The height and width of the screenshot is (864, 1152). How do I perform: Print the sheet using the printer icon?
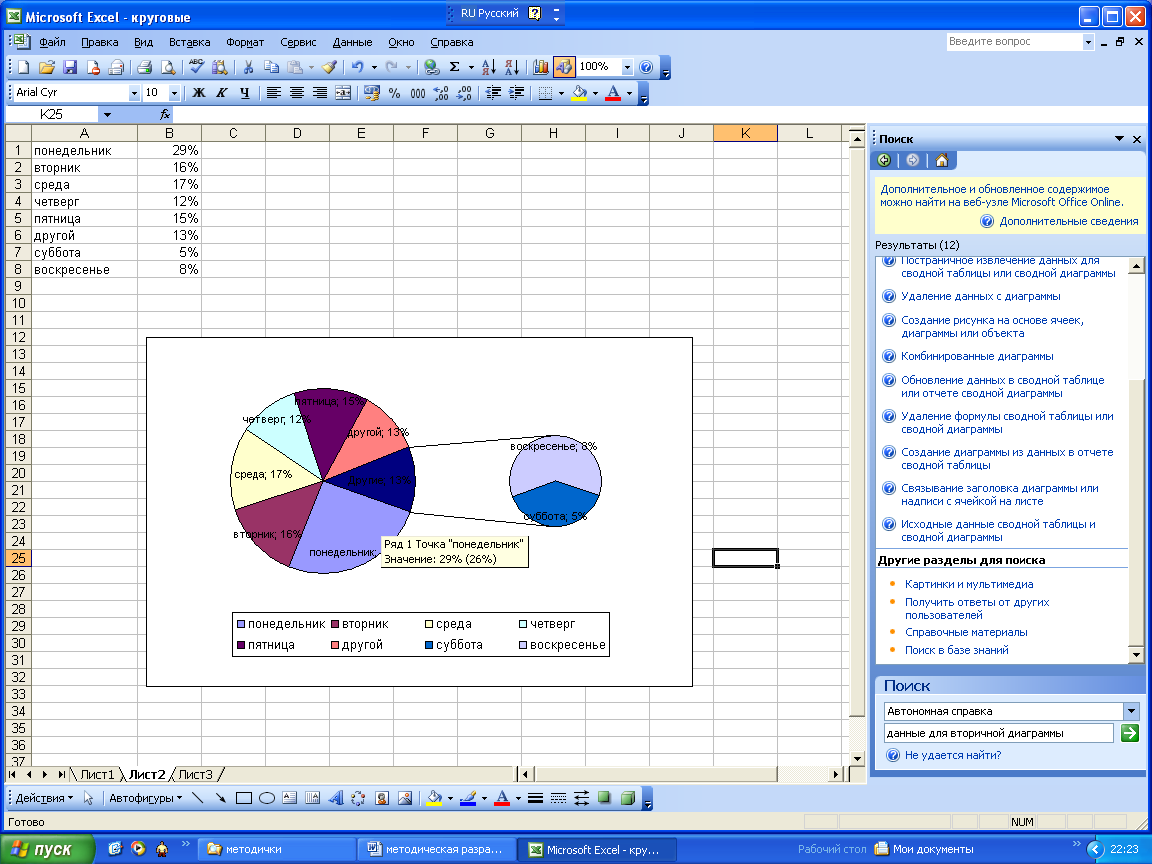[145, 68]
